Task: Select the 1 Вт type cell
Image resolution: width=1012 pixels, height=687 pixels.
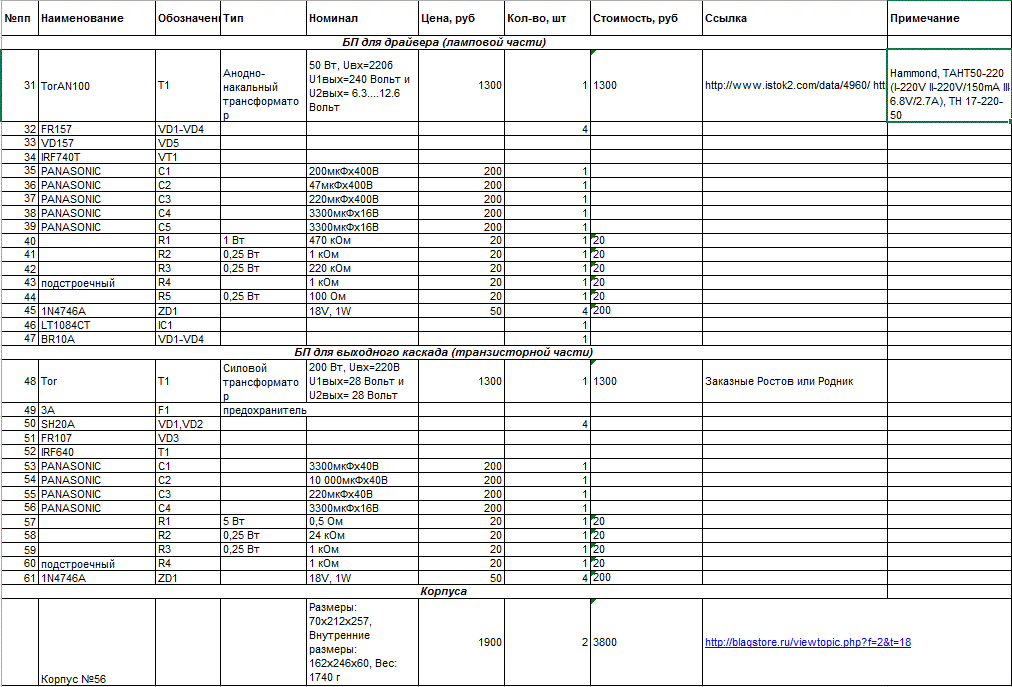Action: click(263, 241)
